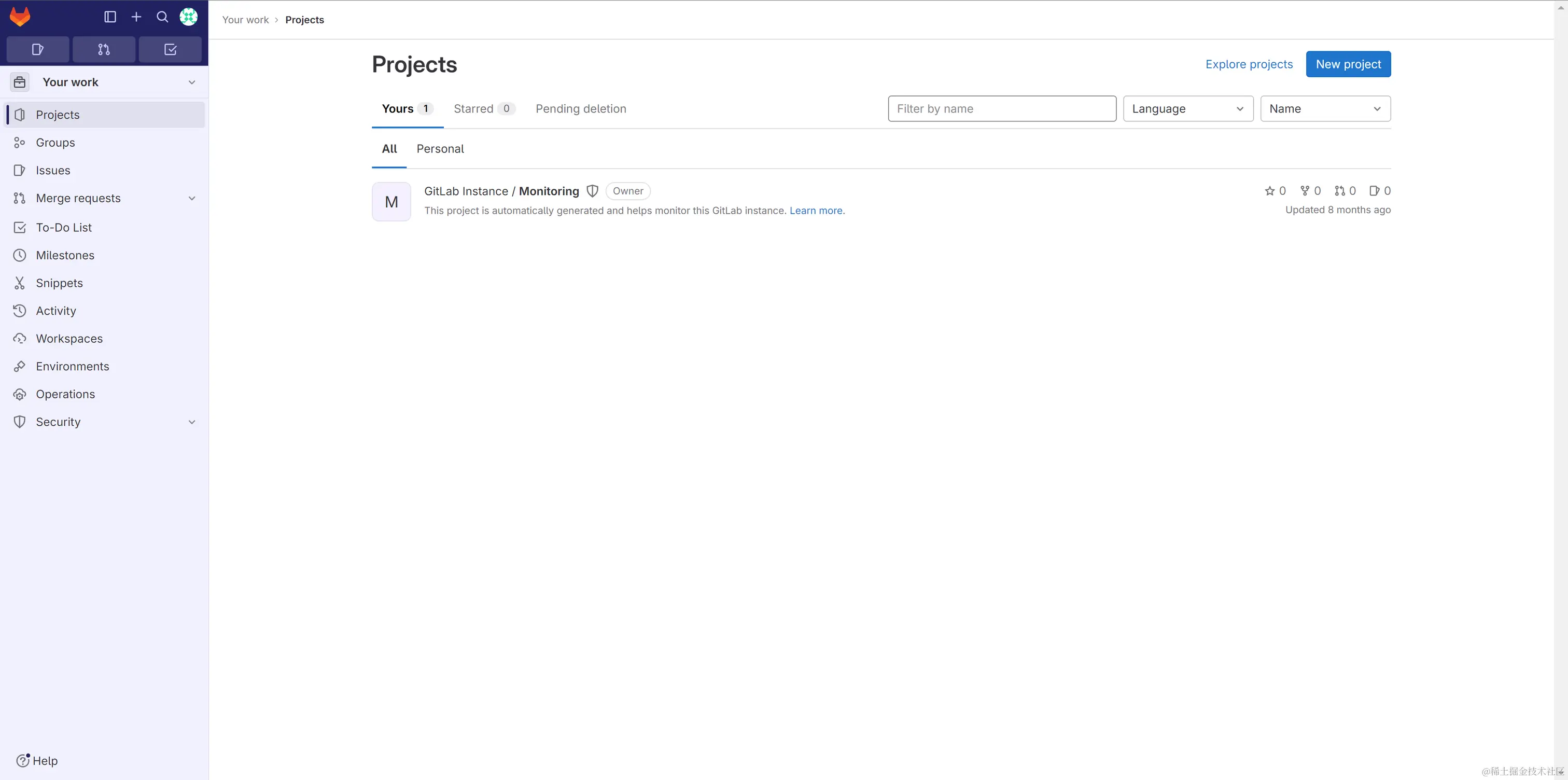Select the Personal sub-tab
This screenshot has width=1568, height=780.
[440, 149]
